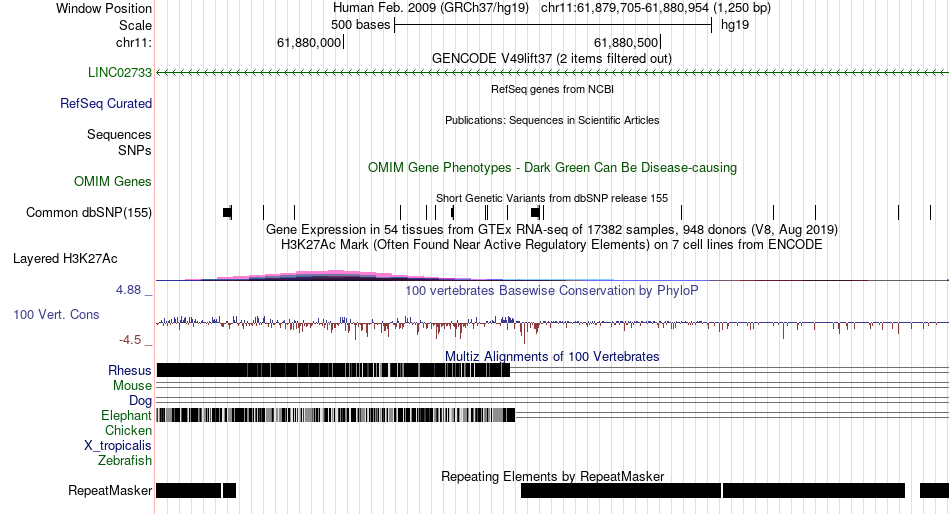950x514 pixels.
Task: Click the leftmost RepeatMasker element block
Action: pyautogui.click(x=188, y=490)
